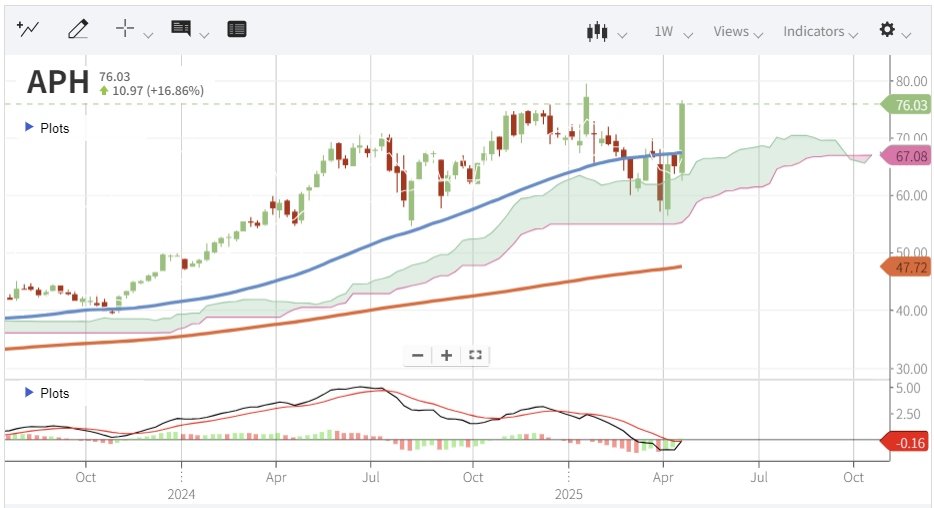Screen dimensions: 934x508
Task: Click the 10.97 (+16.86%) change text
Action: click(x=158, y=91)
